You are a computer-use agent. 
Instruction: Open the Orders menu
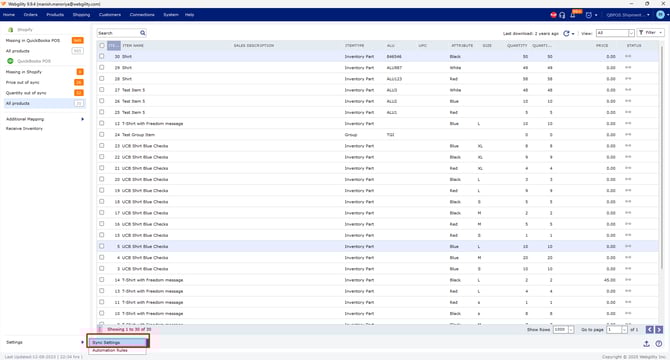pyautogui.click(x=31, y=15)
